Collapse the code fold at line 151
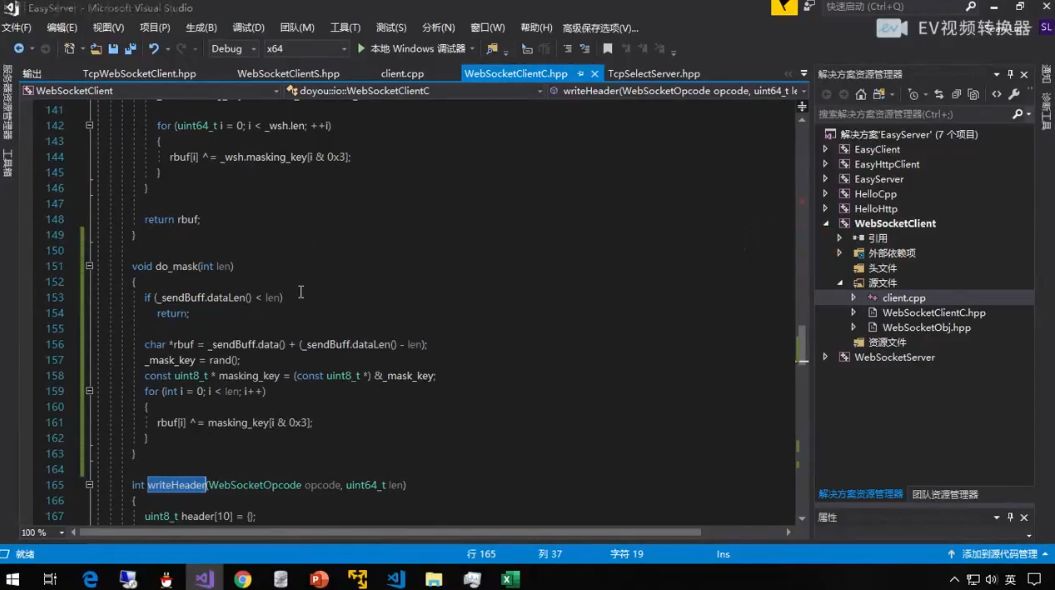Viewport: 1055px width, 590px height. click(89, 266)
